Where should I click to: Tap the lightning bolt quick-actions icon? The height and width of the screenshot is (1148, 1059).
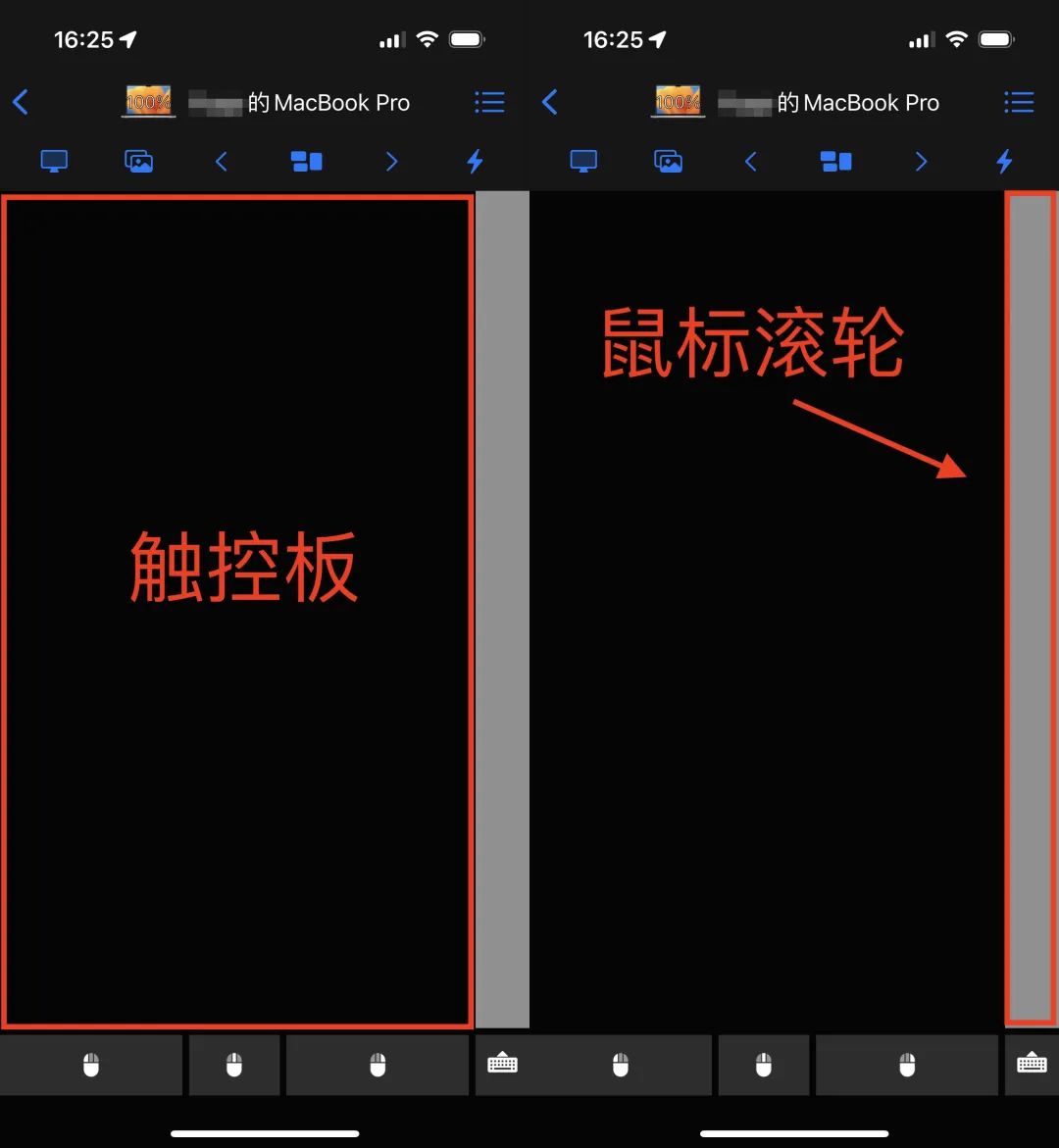[474, 161]
